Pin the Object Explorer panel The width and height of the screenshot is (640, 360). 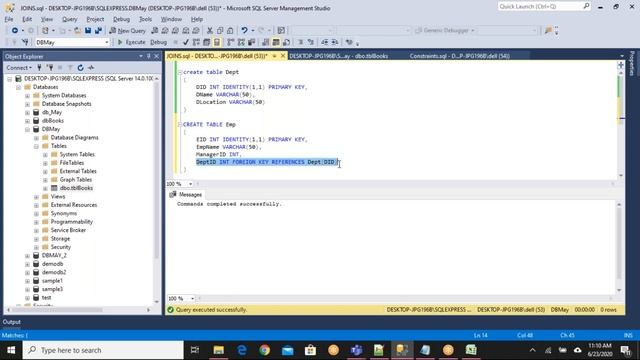(x=149, y=56)
